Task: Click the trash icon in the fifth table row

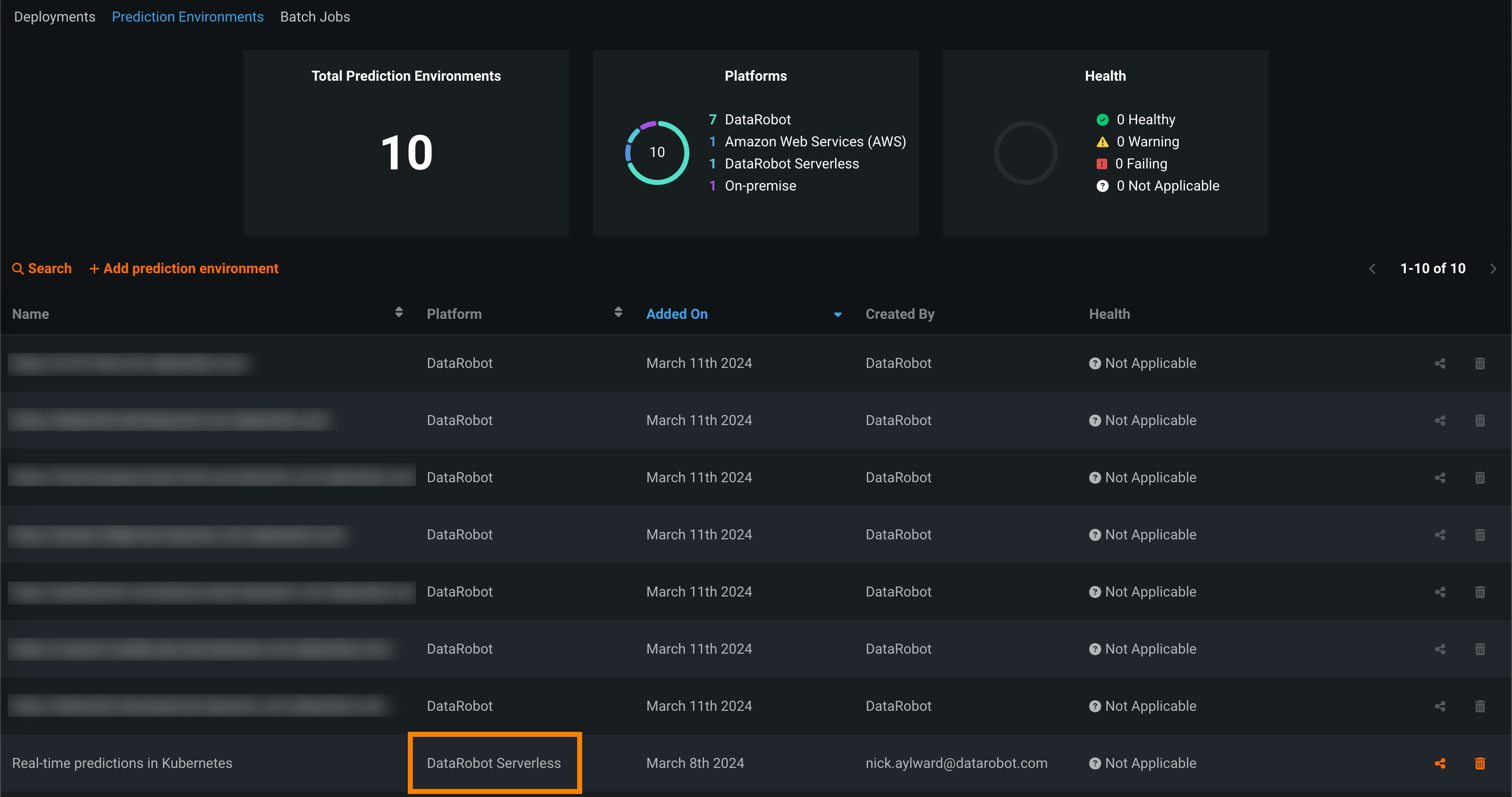Action: tap(1480, 592)
